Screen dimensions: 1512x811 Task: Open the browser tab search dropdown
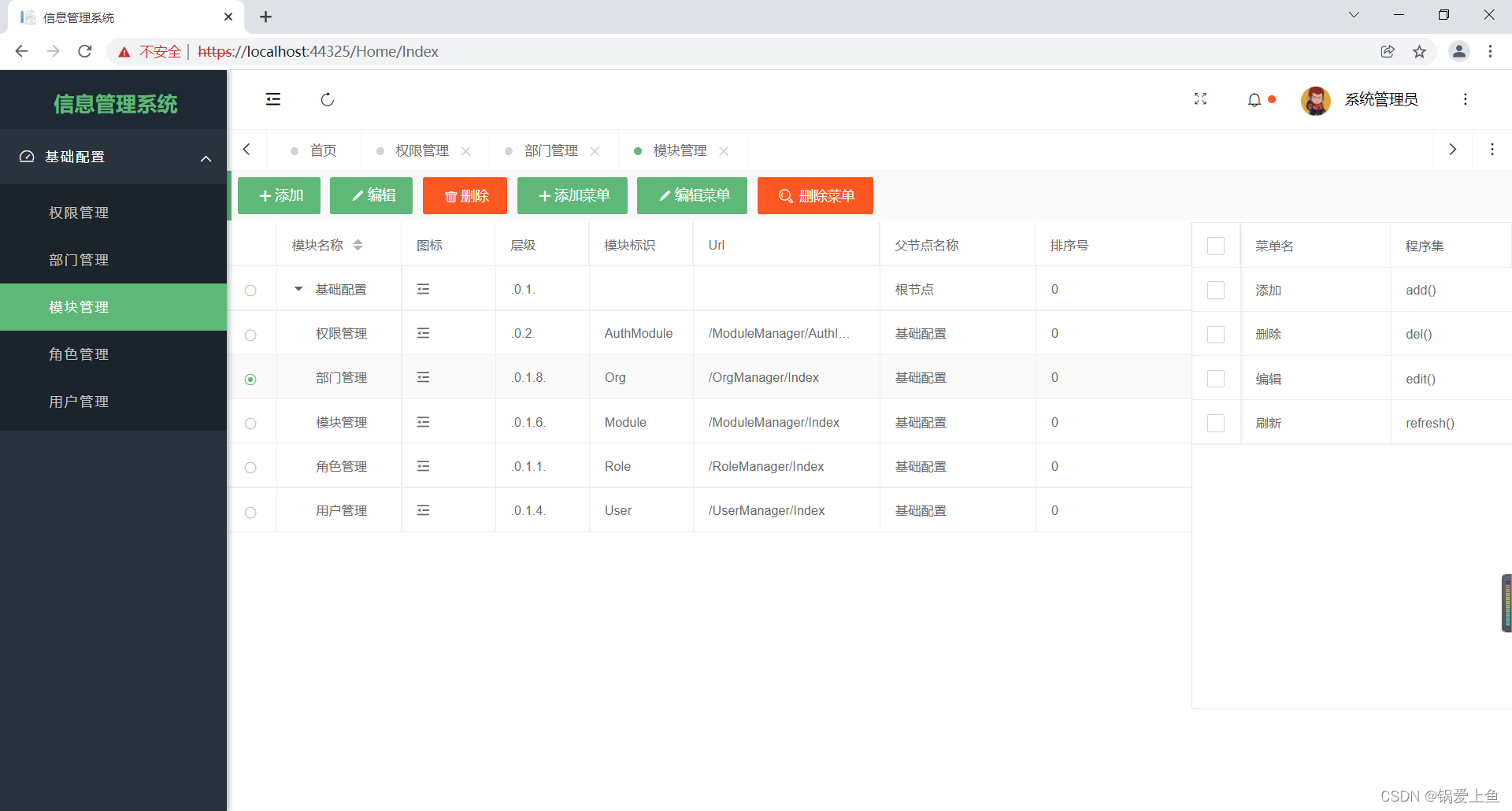[1354, 15]
